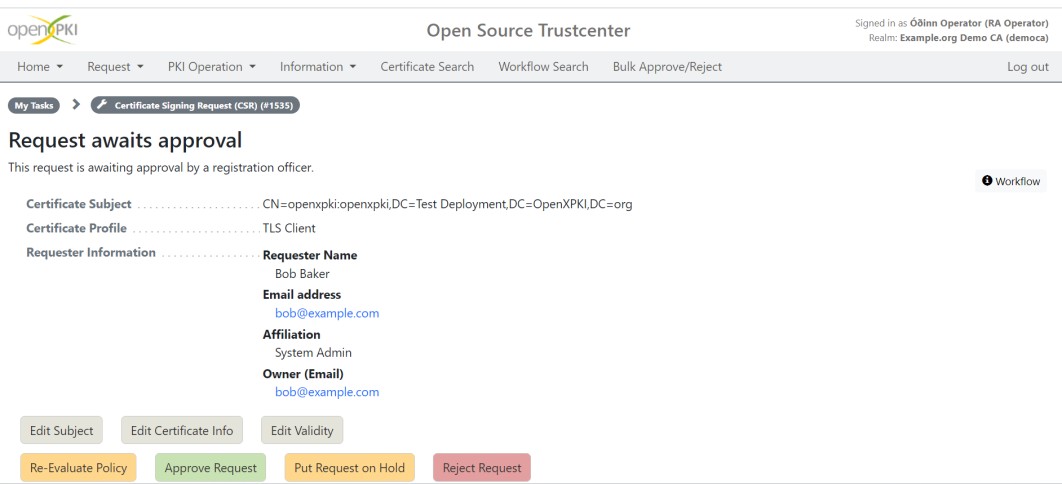Expand the PKI Operation menu

pyautogui.click(x=212, y=66)
